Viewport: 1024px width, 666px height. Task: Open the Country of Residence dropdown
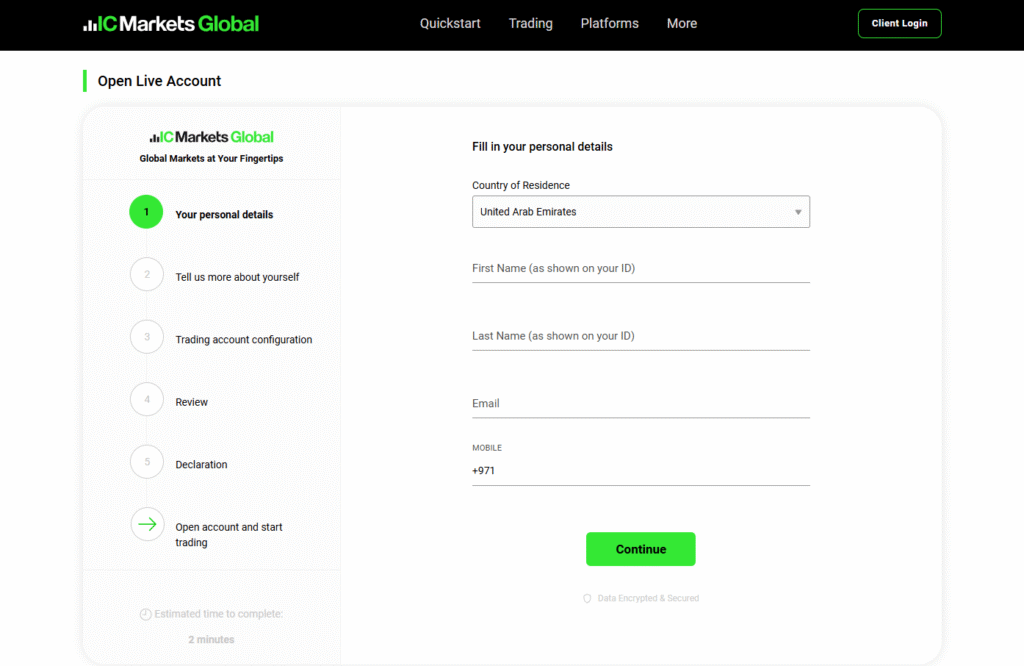tap(640, 212)
